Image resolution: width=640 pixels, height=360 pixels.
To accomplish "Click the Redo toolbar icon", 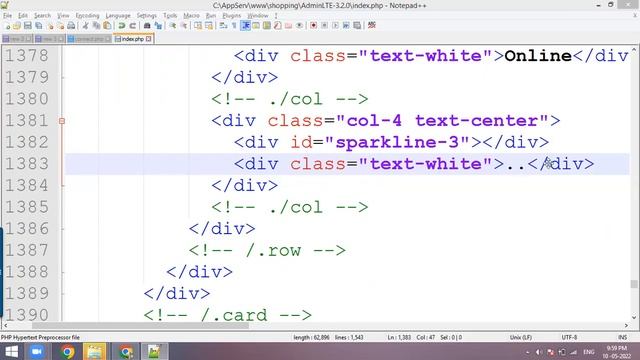I will click(x=133, y=26).
